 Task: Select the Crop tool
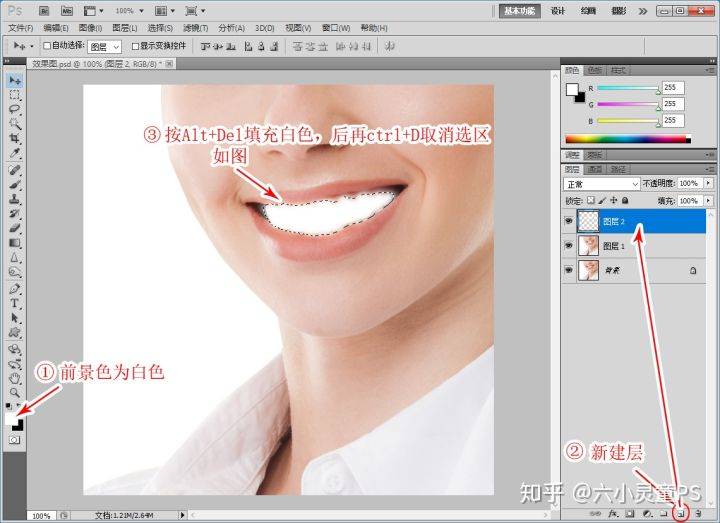(x=15, y=138)
